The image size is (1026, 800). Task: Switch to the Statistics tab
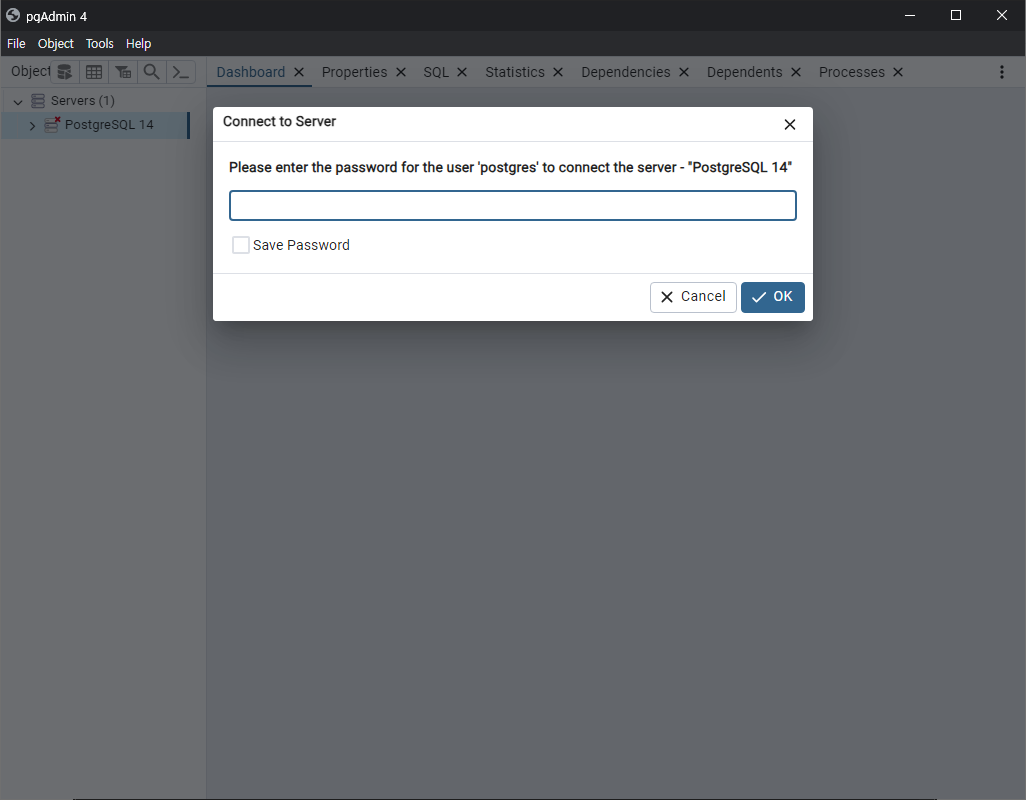tap(514, 72)
